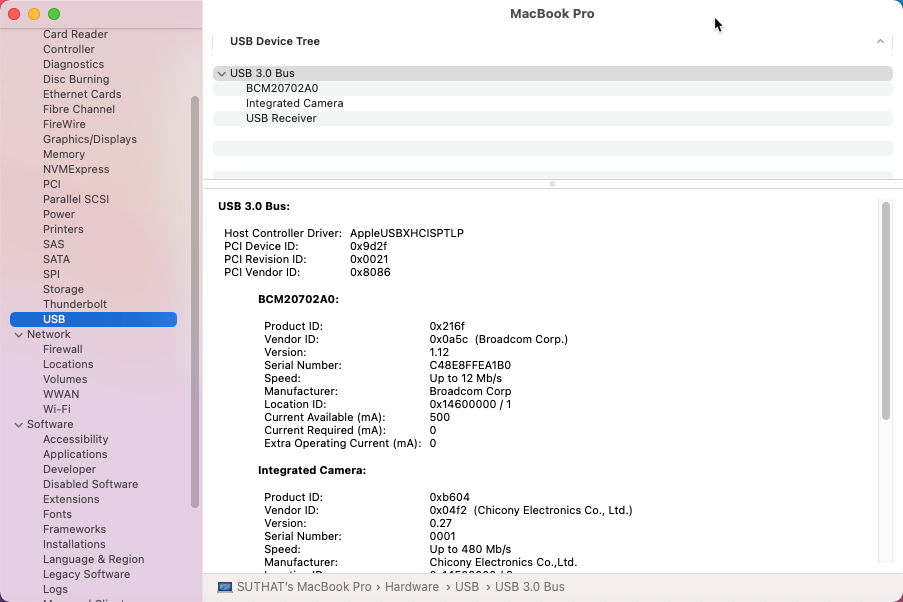Open WWAN under Network

61,394
